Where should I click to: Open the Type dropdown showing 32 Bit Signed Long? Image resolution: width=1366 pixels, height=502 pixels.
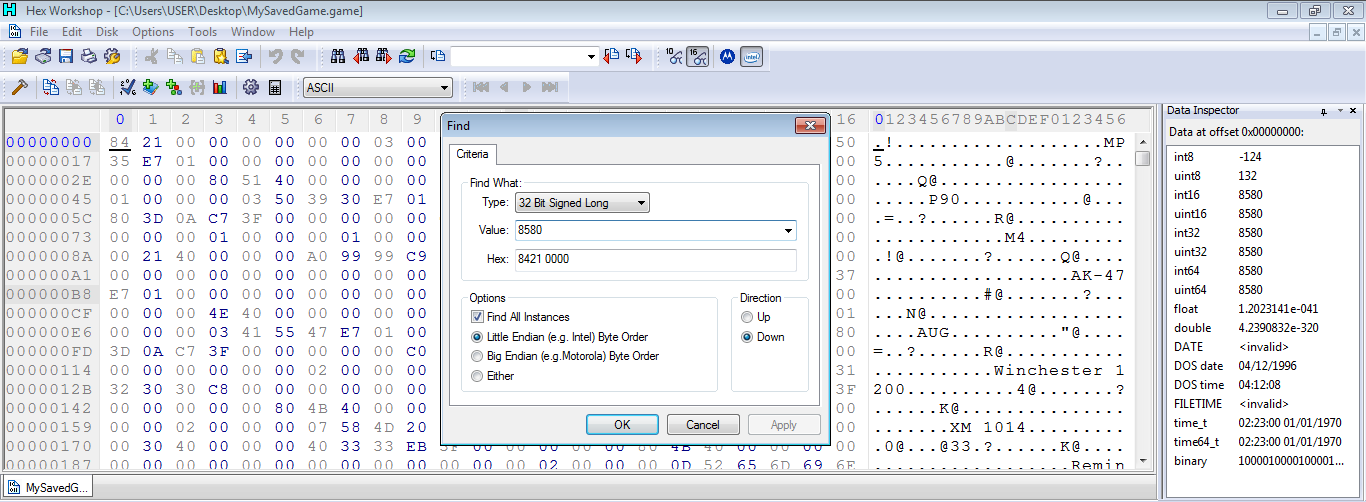pyautogui.click(x=582, y=203)
